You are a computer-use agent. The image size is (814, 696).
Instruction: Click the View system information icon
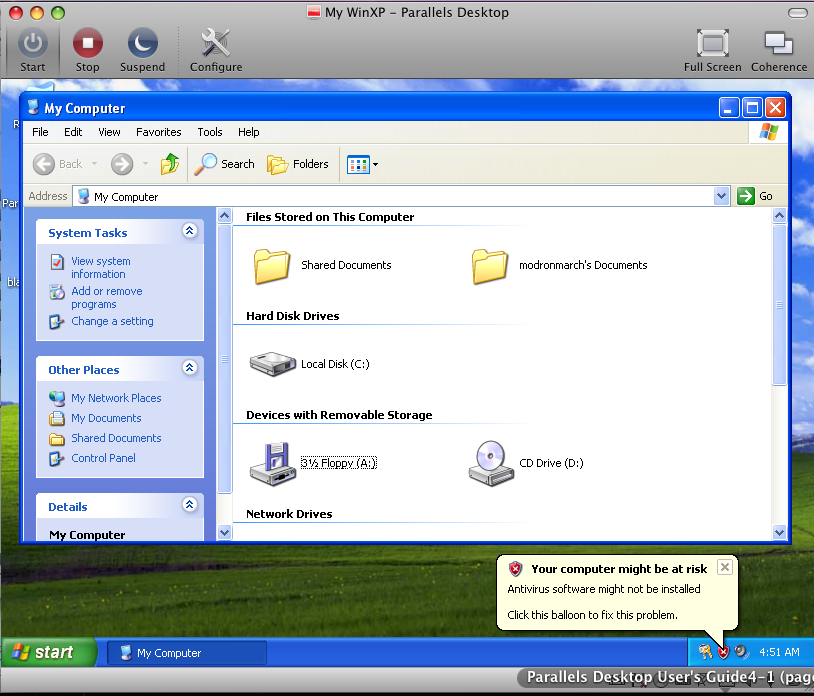pyautogui.click(x=57, y=262)
